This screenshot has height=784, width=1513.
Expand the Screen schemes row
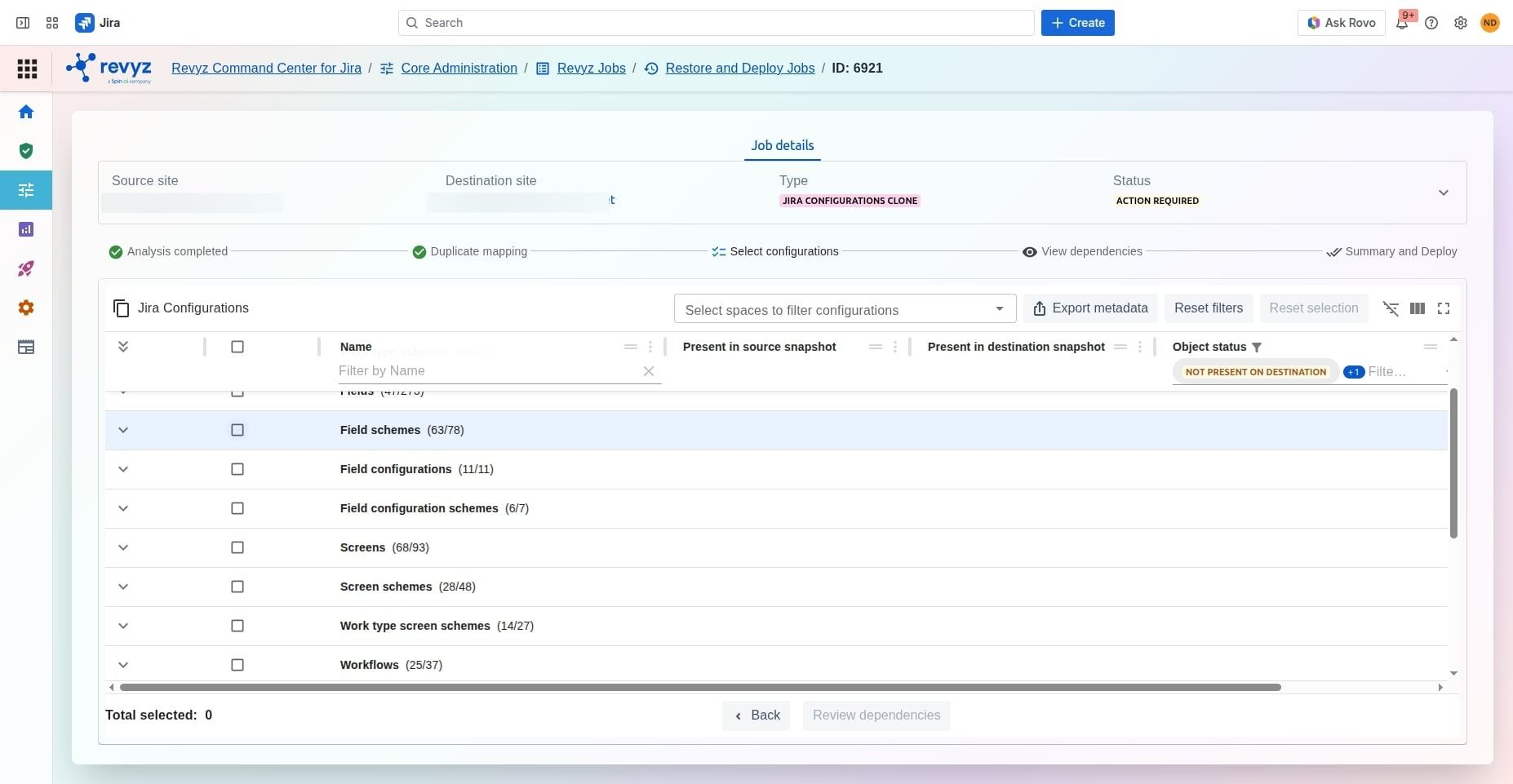pyautogui.click(x=123, y=587)
